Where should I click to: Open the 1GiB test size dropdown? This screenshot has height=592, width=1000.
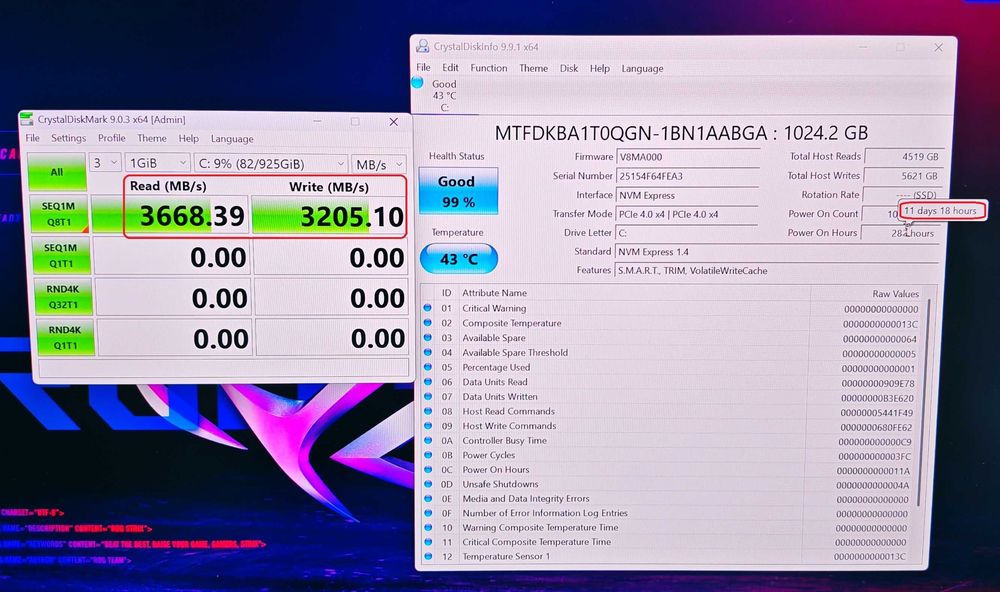157,163
